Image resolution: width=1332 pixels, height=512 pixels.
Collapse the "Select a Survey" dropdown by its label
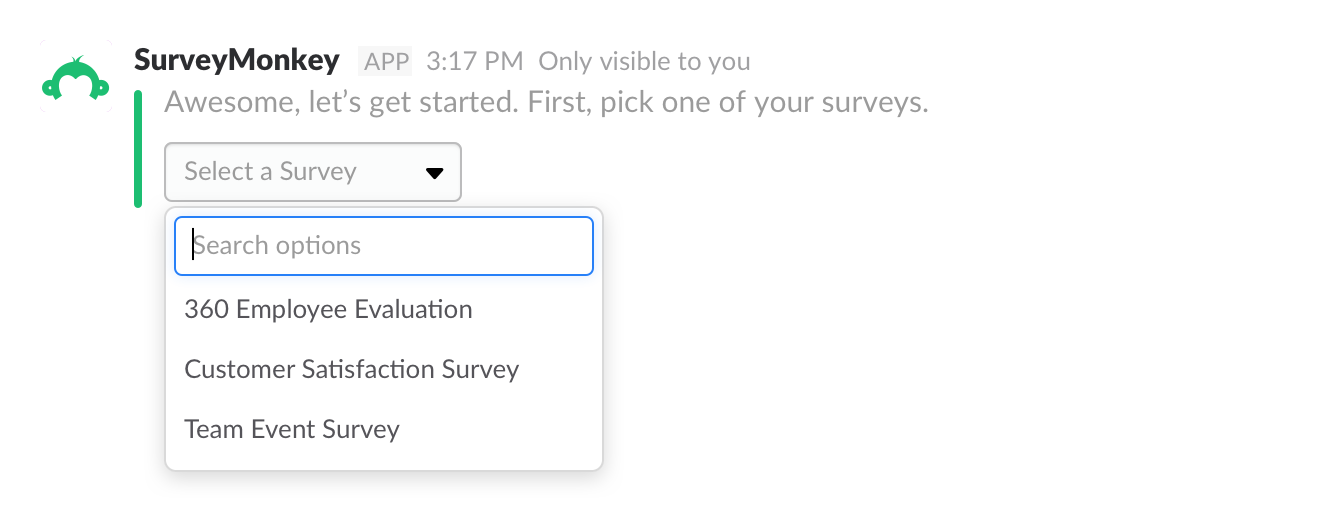(270, 172)
